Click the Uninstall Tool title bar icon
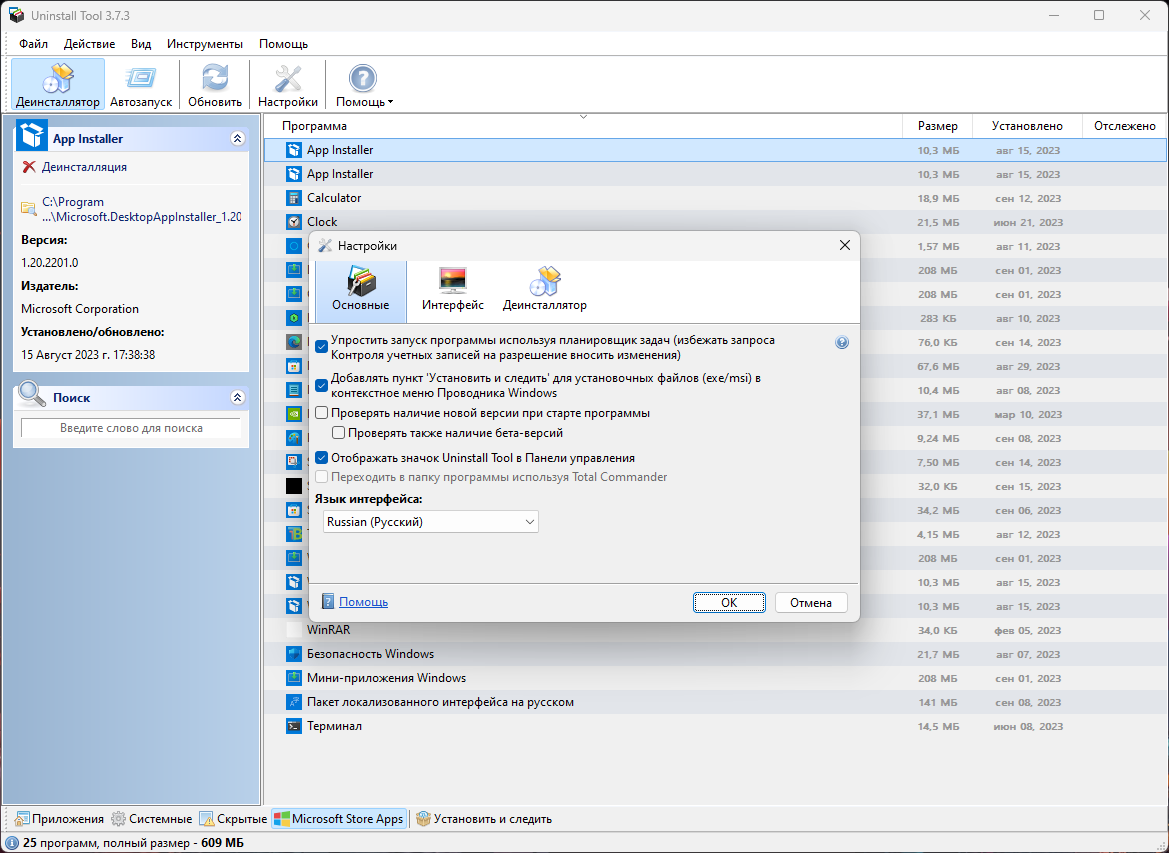Screen dimensions: 1169x853 [16, 15]
